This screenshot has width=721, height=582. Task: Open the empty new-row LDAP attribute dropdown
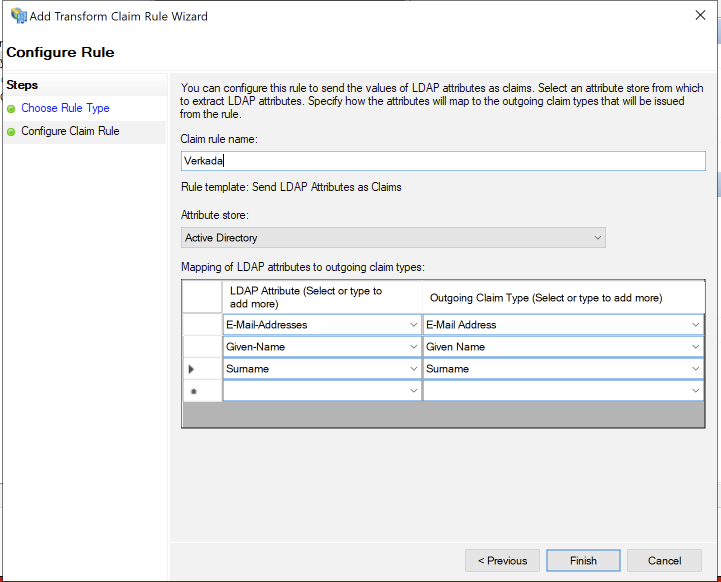tap(414, 391)
